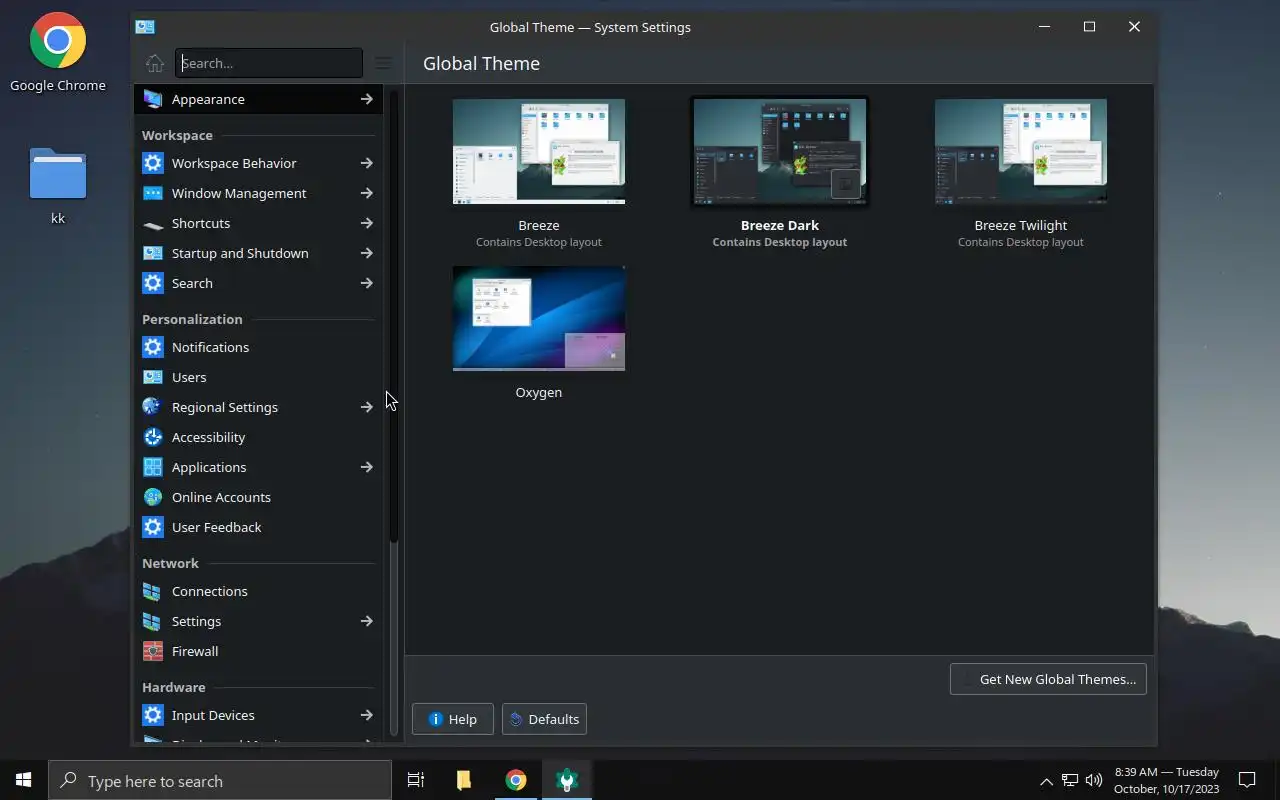Open Online Accounts label

(221, 497)
